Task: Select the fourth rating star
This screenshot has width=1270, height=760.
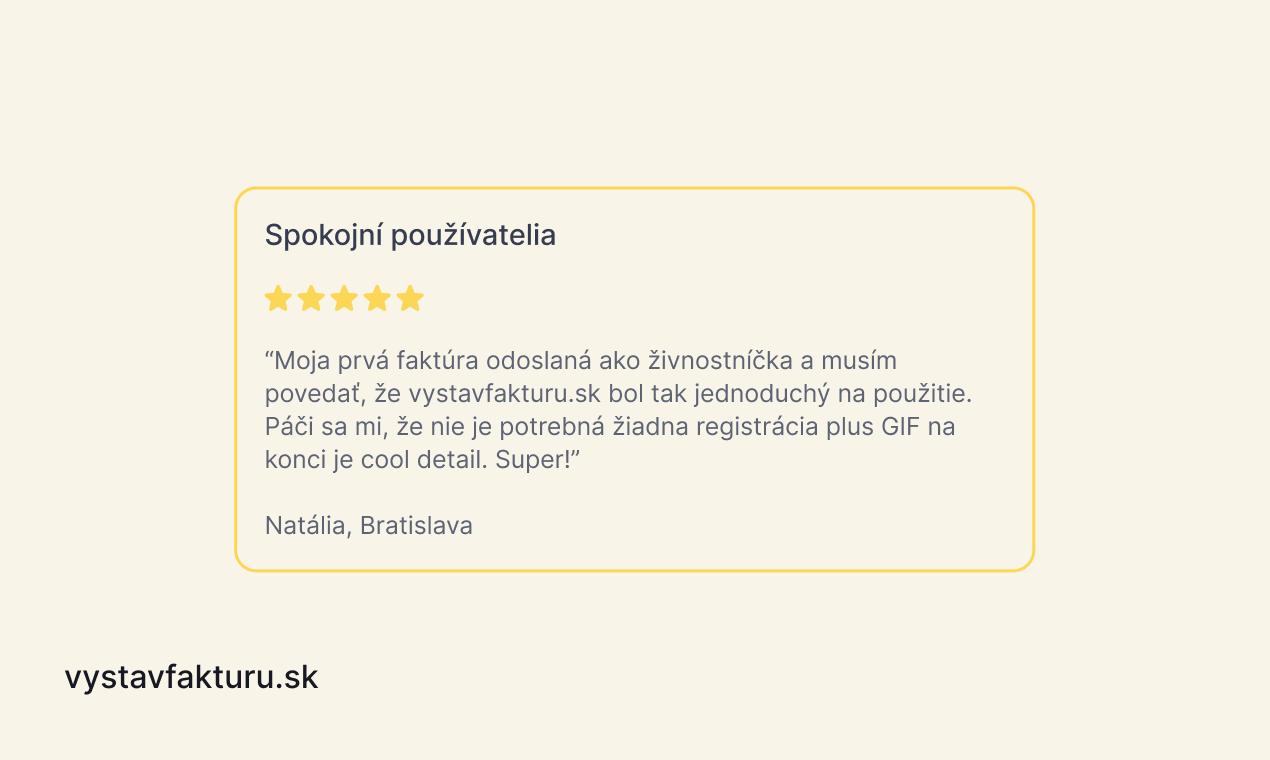Action: coord(377,298)
